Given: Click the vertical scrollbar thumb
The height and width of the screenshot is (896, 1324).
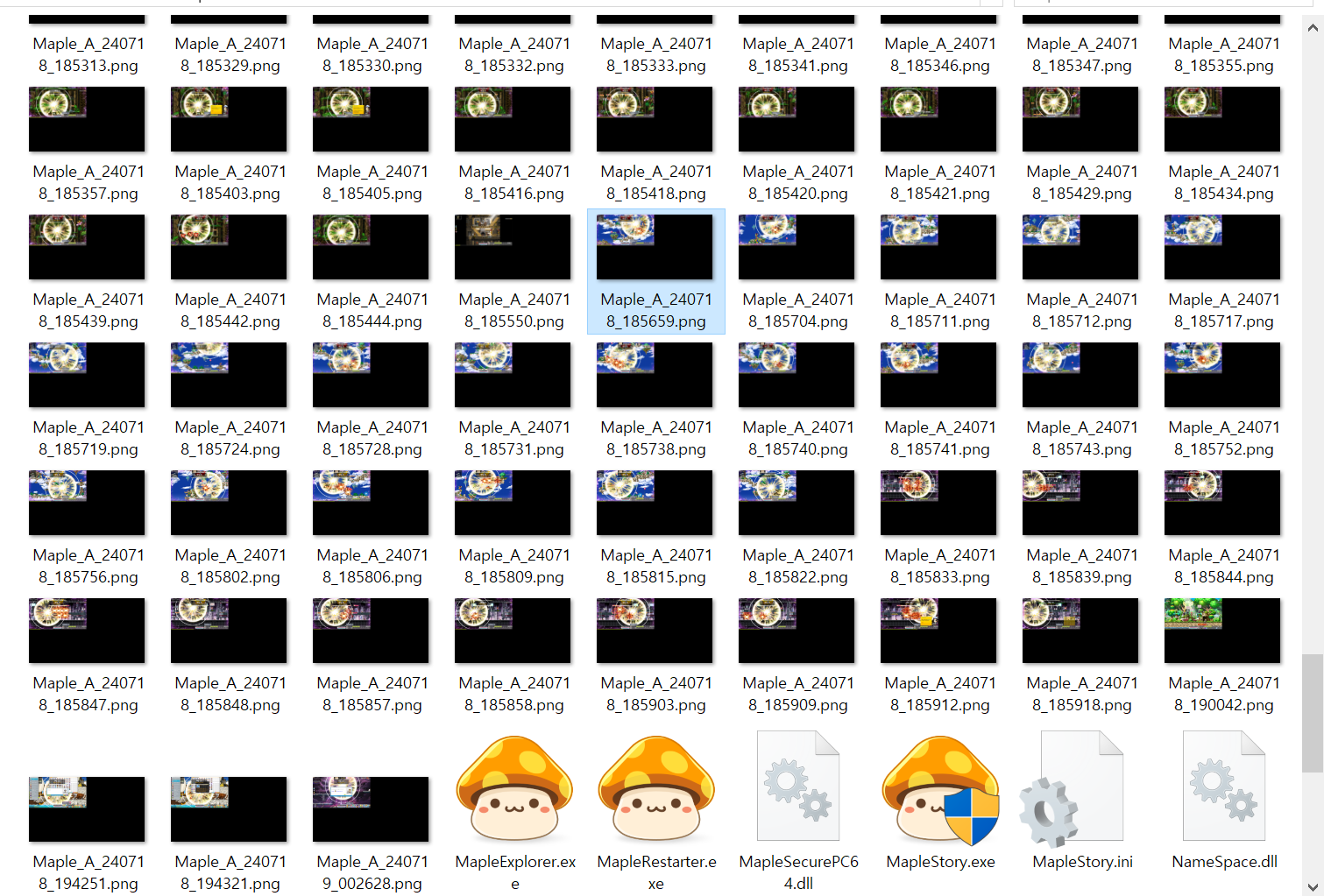Looking at the screenshot, I should pyautogui.click(x=1312, y=713).
